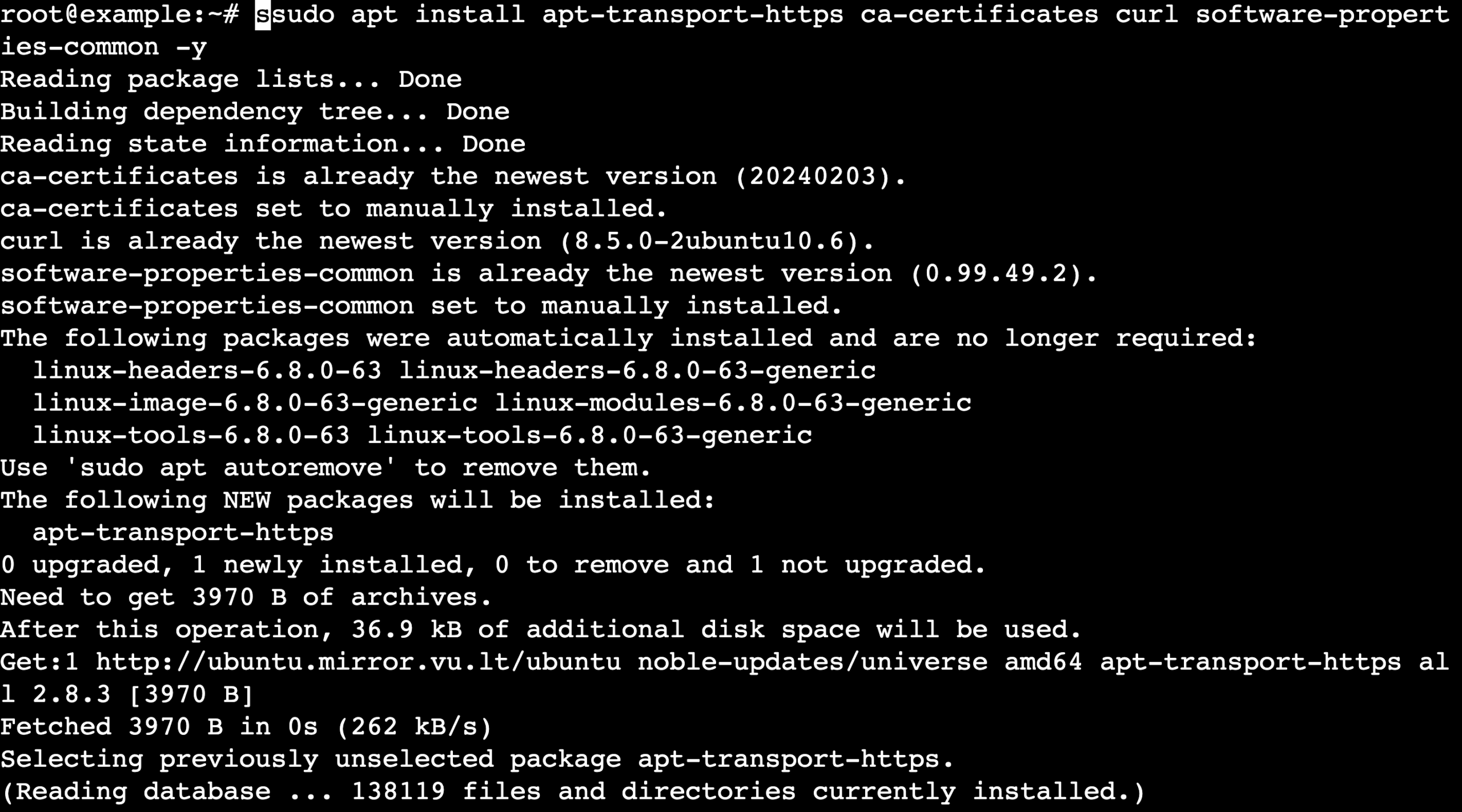Viewport: 1462px width, 812px height.
Task: Click the -y flag in the typed command
Action: 191,47
